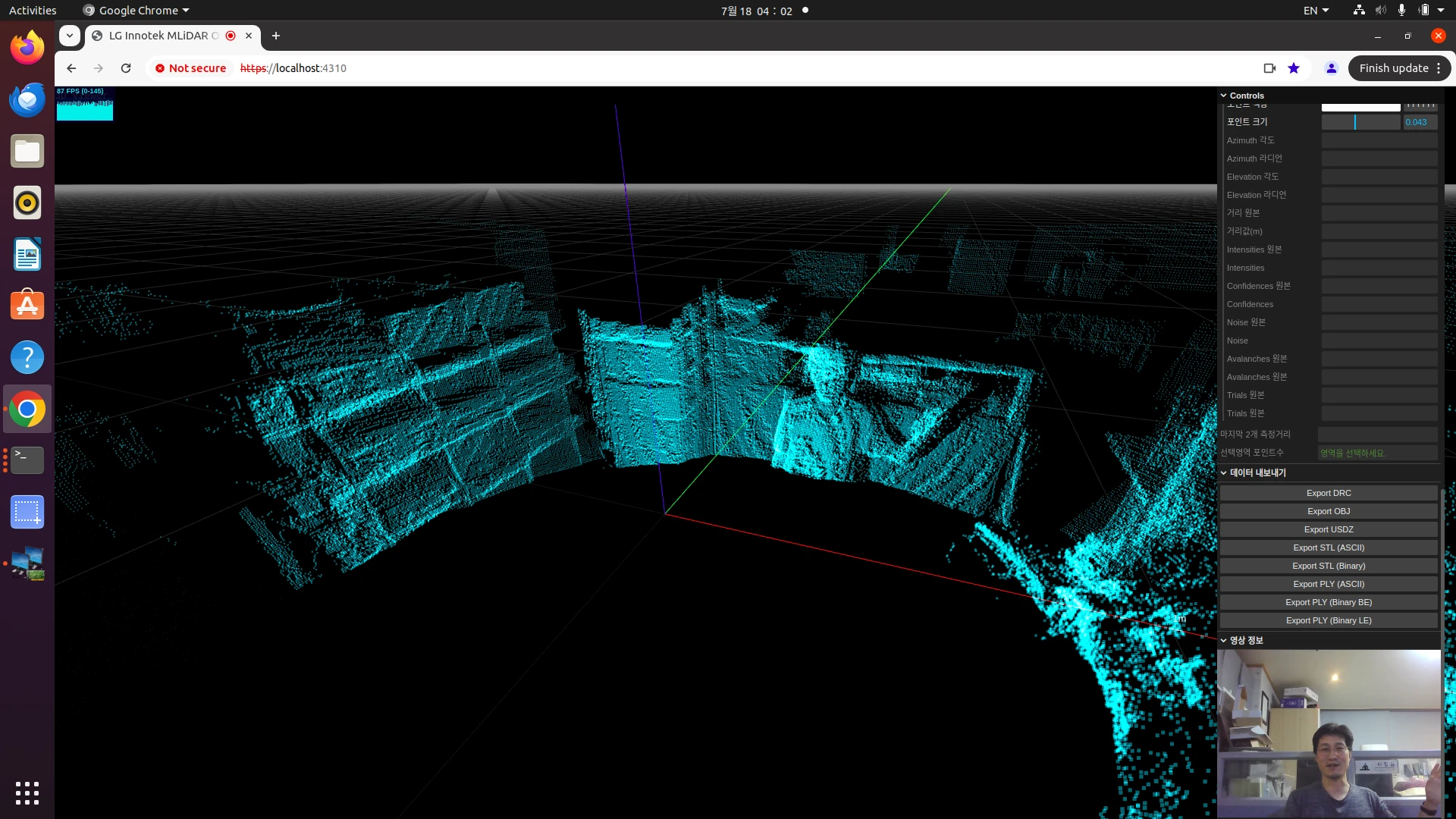The height and width of the screenshot is (819, 1456).
Task: Click the Noise 원본 value field
Action: pos(1379,322)
